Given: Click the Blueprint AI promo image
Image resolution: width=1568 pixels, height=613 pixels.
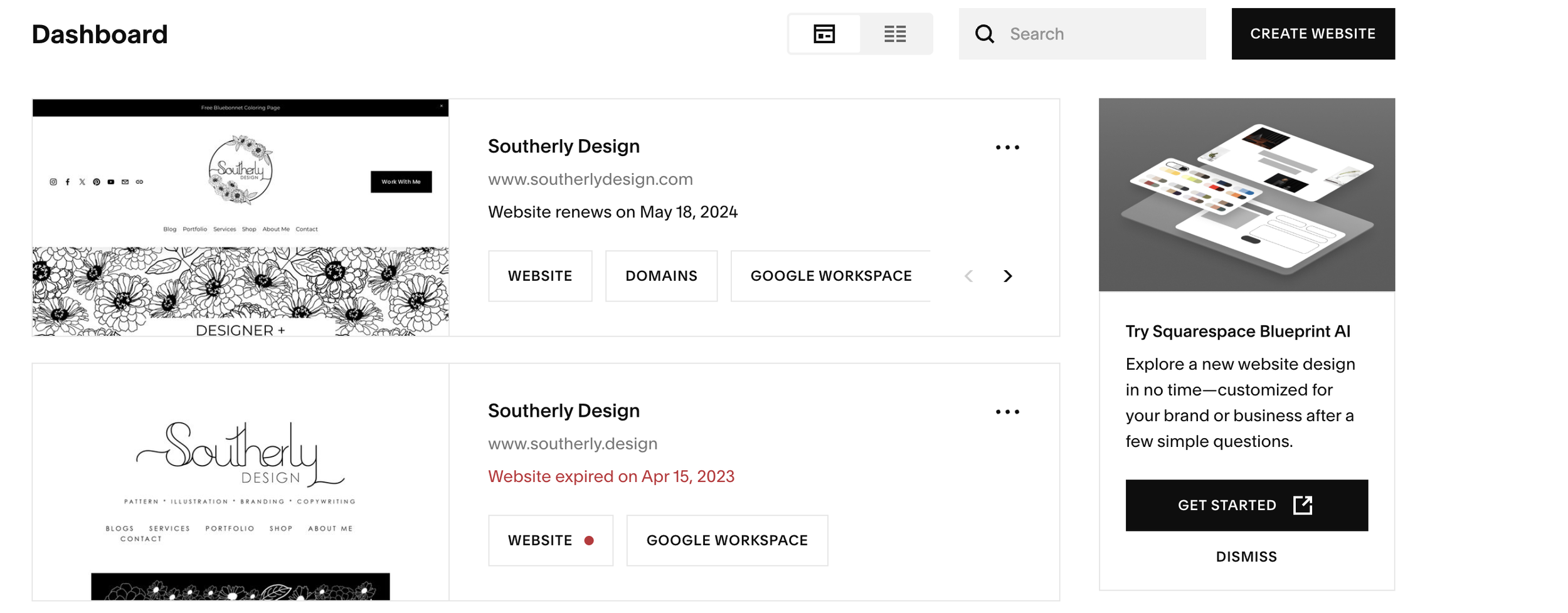Looking at the screenshot, I should [1246, 194].
